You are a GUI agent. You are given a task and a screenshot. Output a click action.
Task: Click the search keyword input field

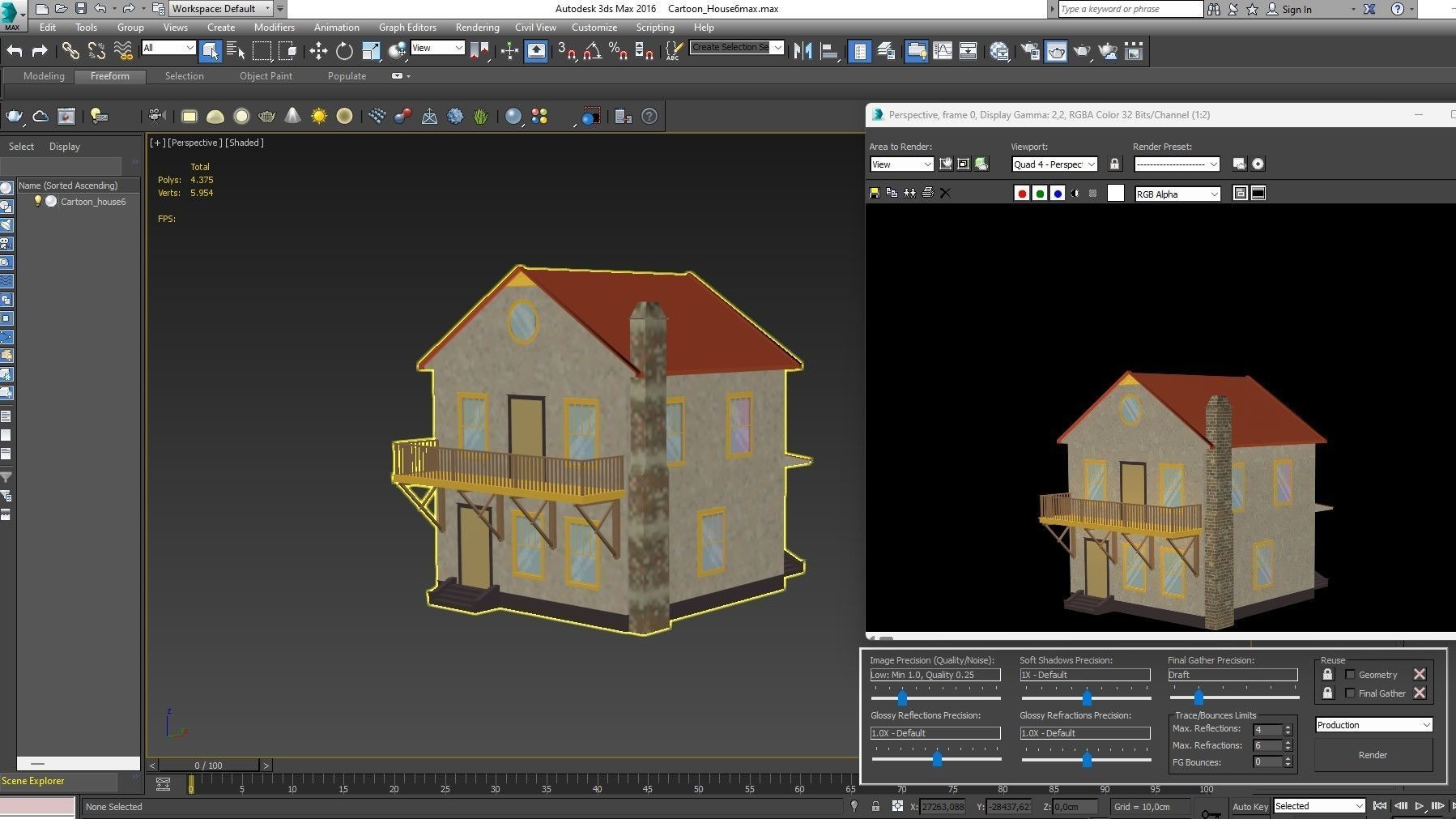click(1130, 9)
